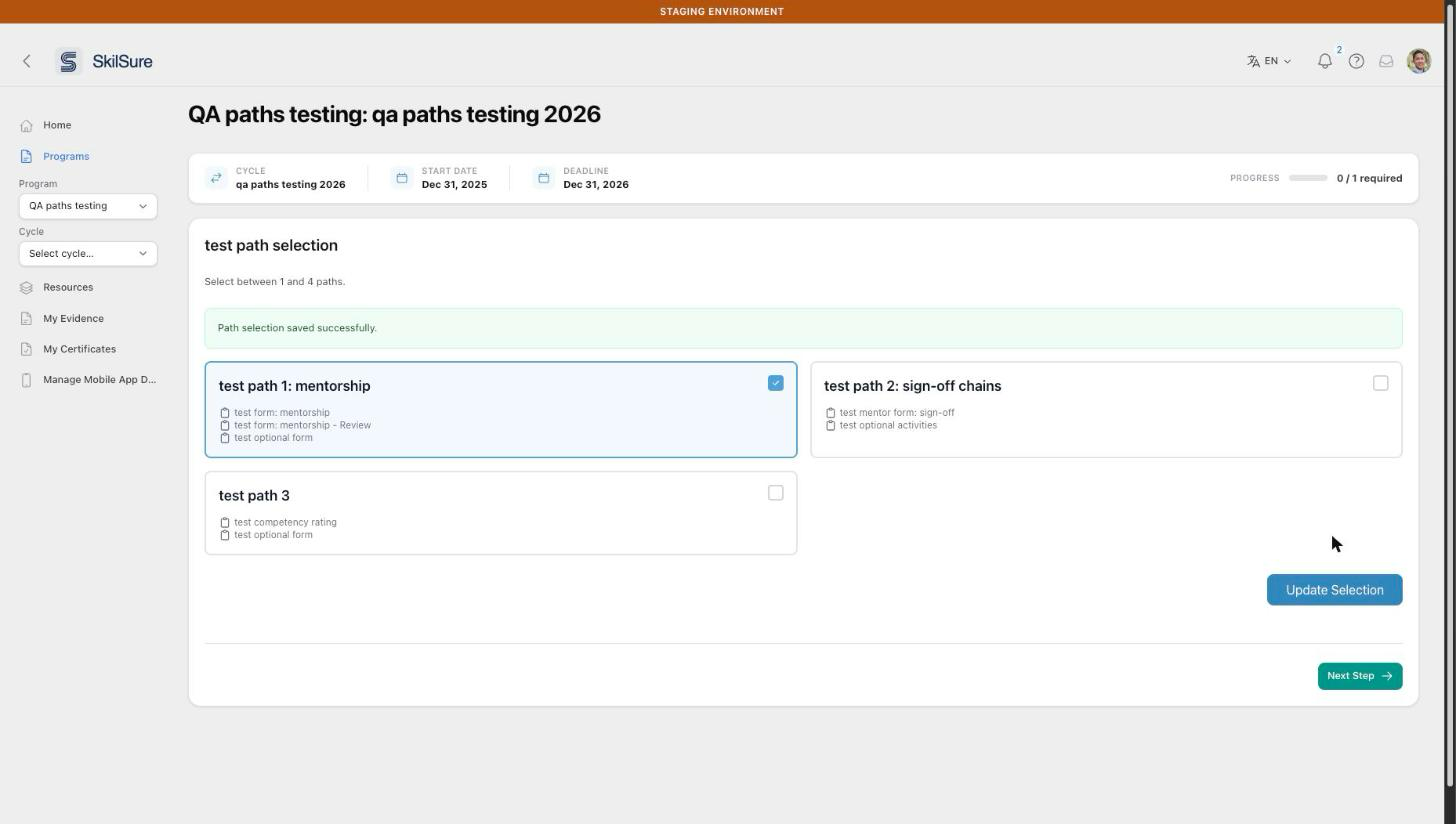Click the progress bar indicator
Image resolution: width=1456 pixels, height=824 pixels.
pos(1307,178)
